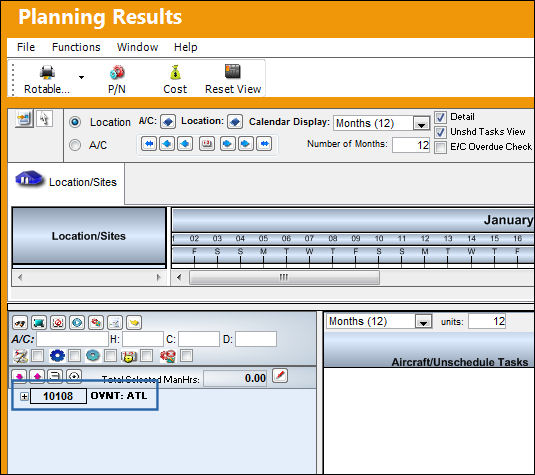Screen dimensions: 535x475
Task: Click the document edit icon before yellow arrow
Action: (115, 322)
